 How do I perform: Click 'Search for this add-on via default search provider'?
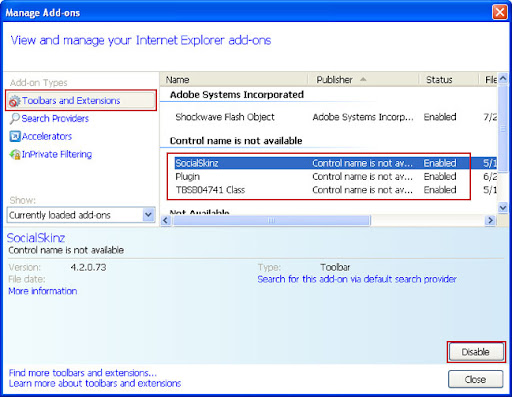click(x=357, y=279)
